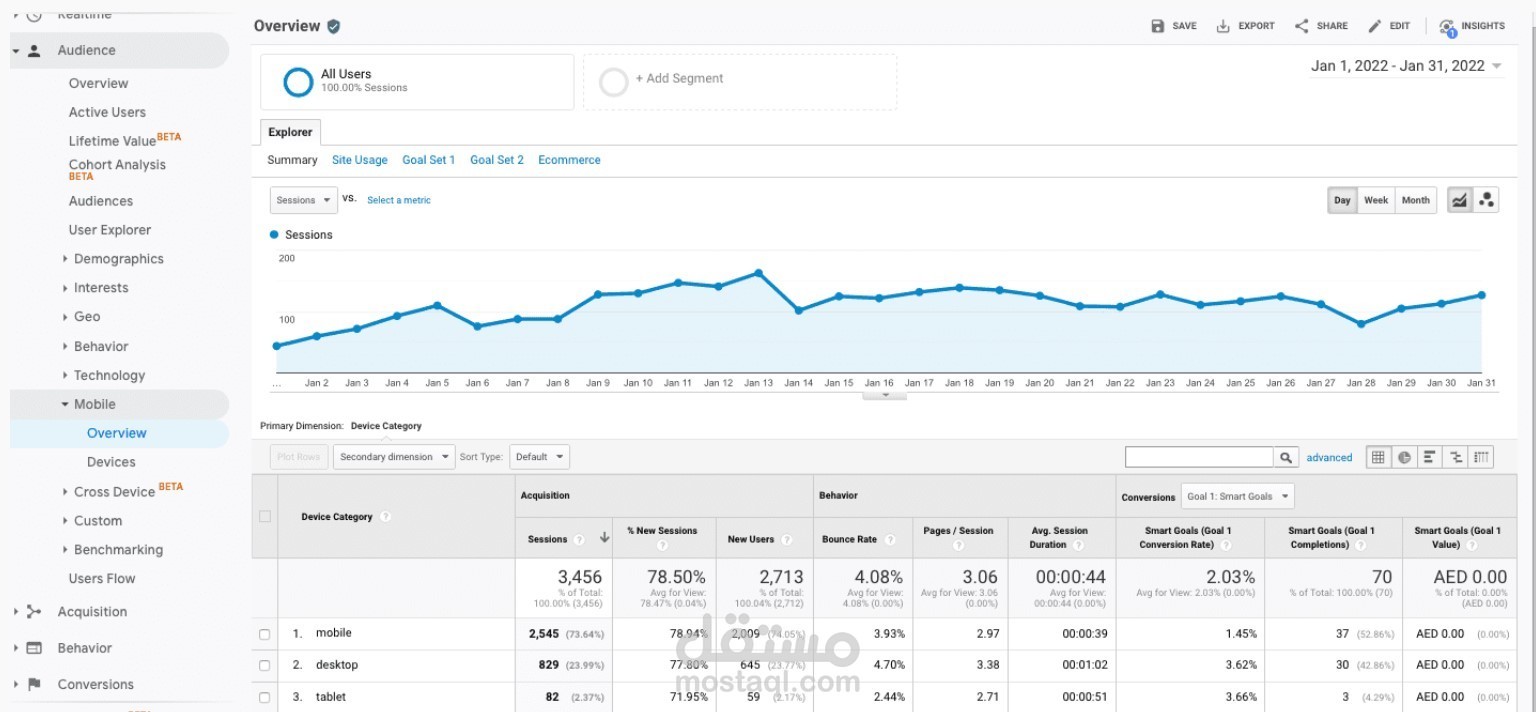
Task: Select the tablet row checkbox
Action: 264,697
